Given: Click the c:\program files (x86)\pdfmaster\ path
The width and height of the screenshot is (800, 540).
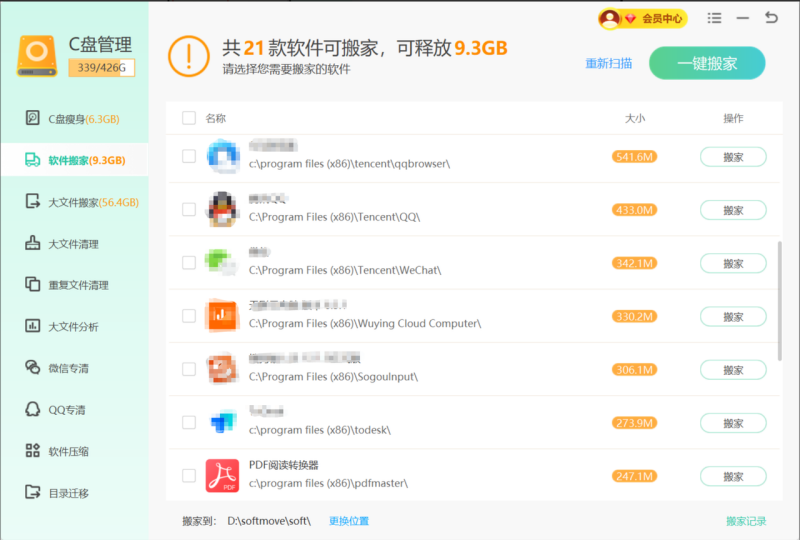Looking at the screenshot, I should point(328,483).
